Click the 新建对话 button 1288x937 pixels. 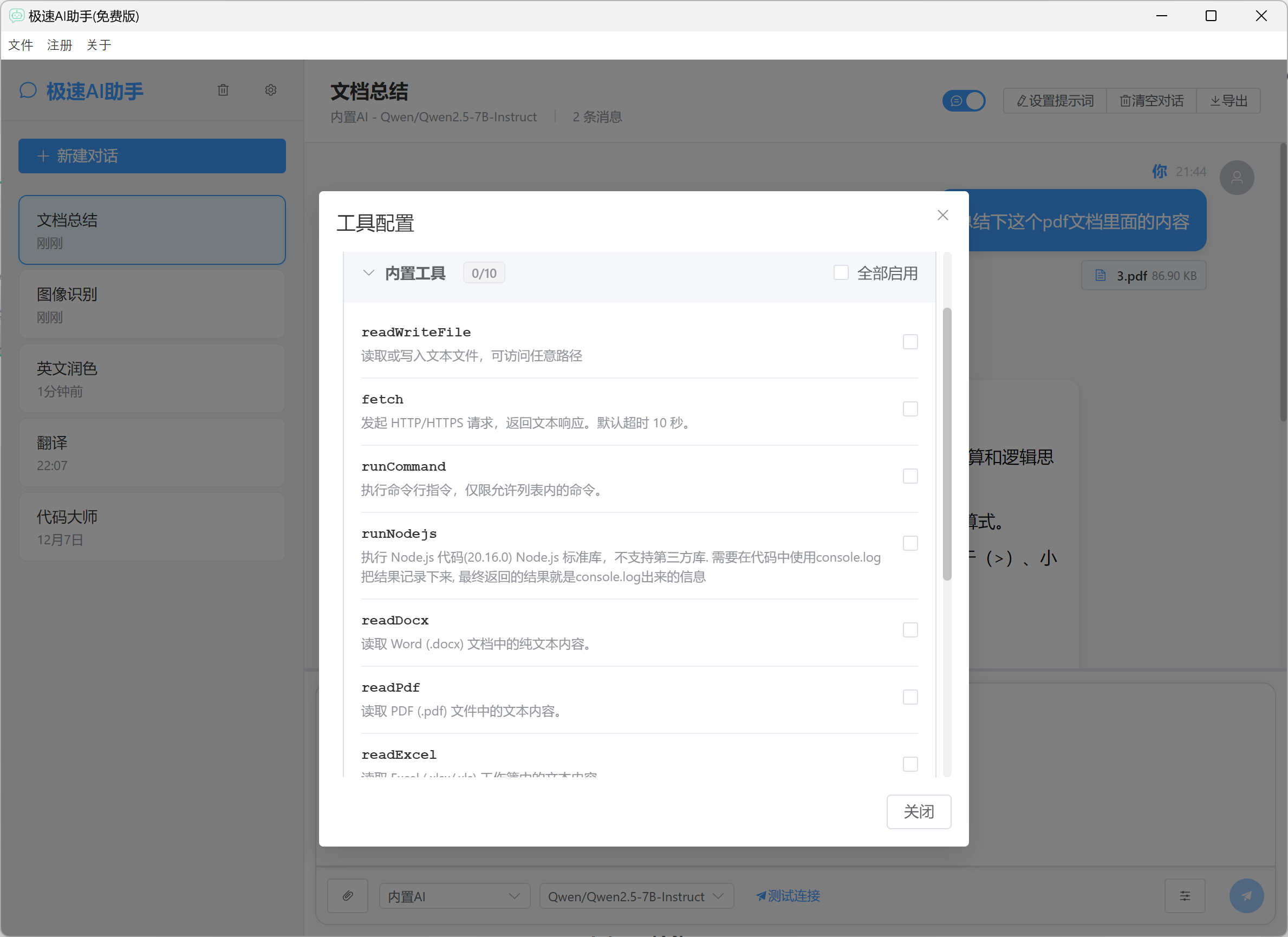(x=152, y=156)
